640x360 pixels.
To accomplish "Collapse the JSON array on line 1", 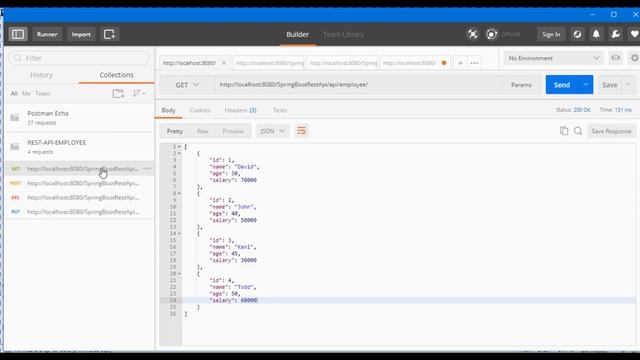I will [x=179, y=147].
